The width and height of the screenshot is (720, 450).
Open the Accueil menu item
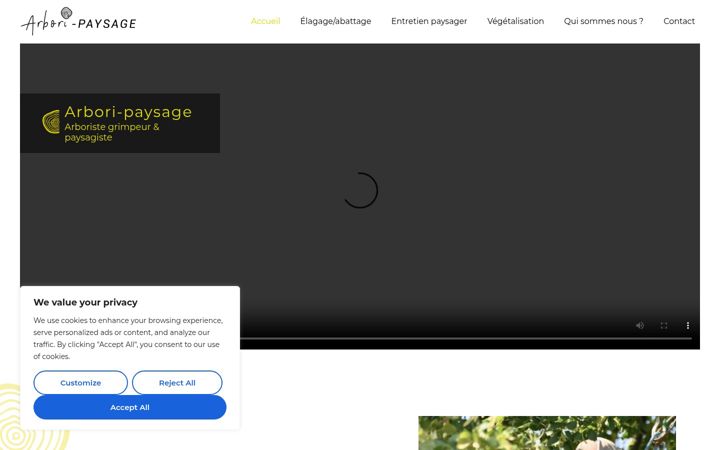(x=265, y=21)
